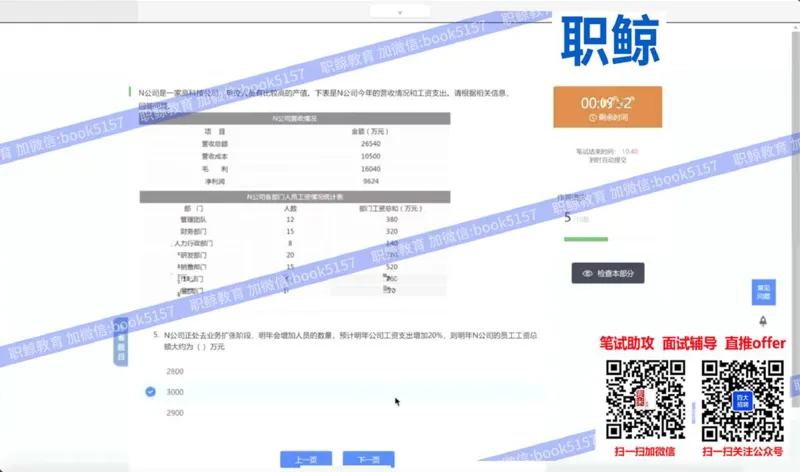The height and width of the screenshot is (472, 800).
Task: Click 研发部门 headcount 20
Action: [290, 255]
